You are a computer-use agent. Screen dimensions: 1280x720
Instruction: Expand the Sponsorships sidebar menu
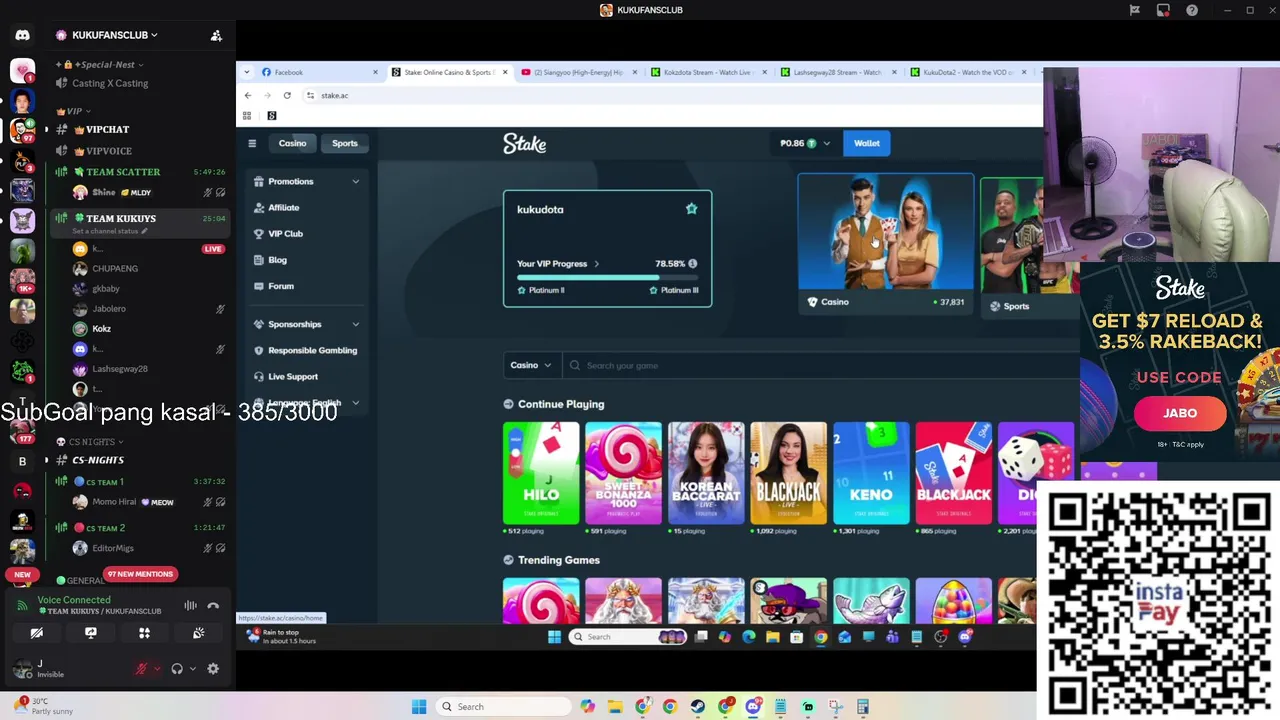coord(307,324)
